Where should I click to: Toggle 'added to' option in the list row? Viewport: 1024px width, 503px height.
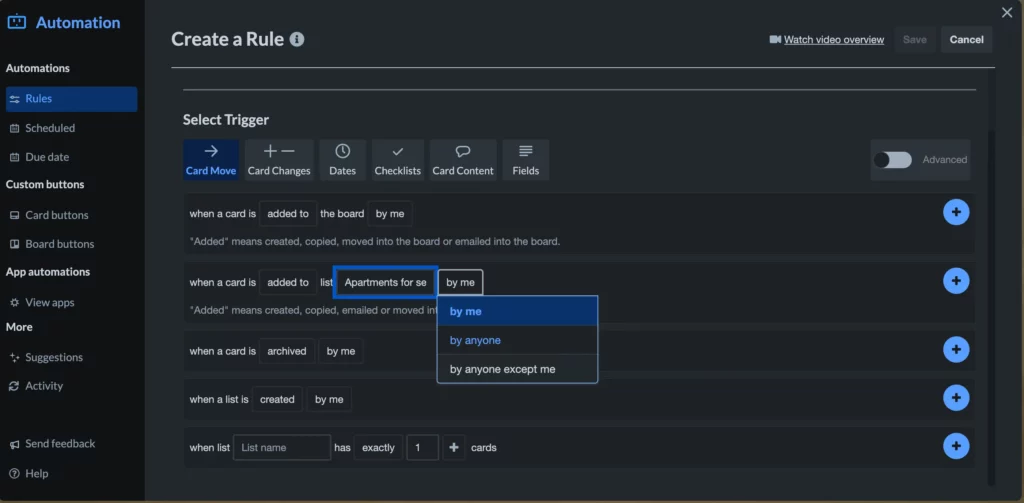[x=288, y=282]
